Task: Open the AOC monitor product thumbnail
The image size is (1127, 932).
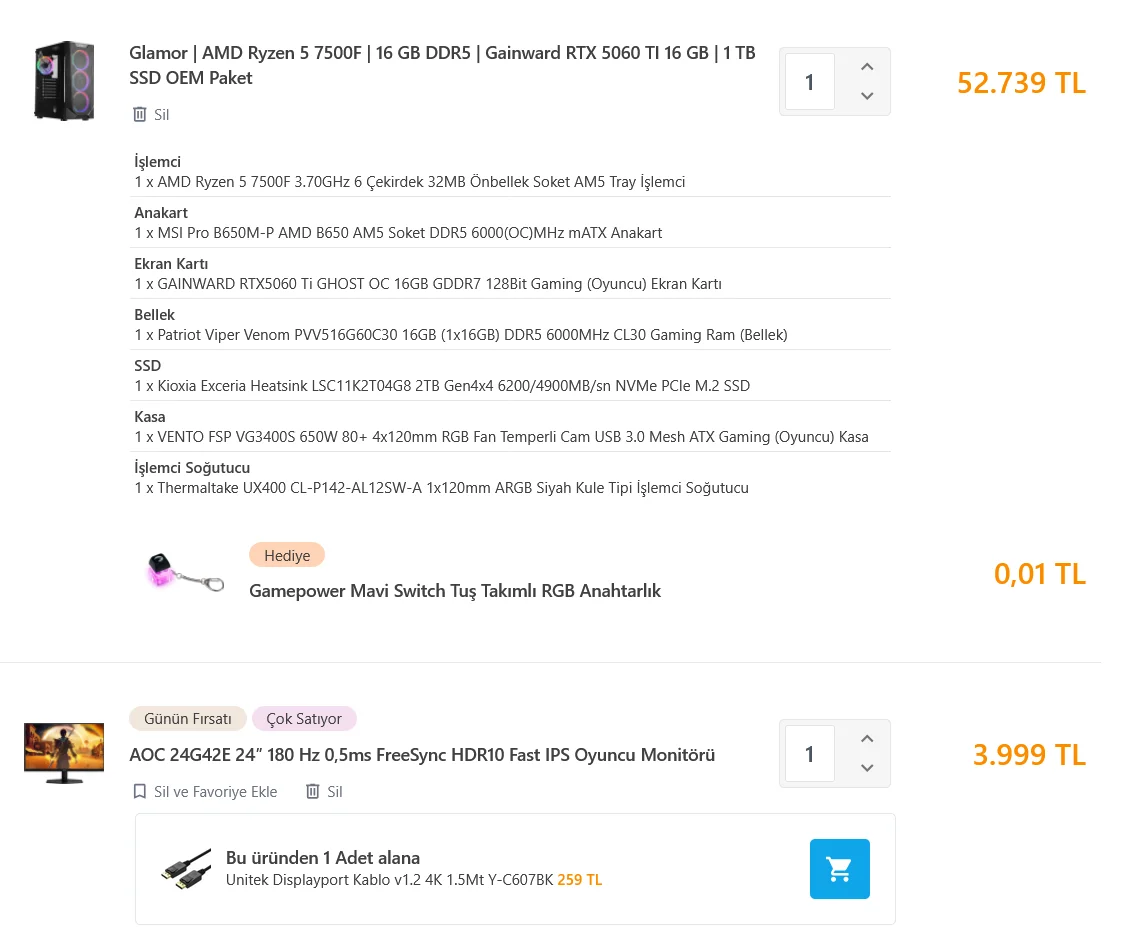Action: click(x=64, y=752)
